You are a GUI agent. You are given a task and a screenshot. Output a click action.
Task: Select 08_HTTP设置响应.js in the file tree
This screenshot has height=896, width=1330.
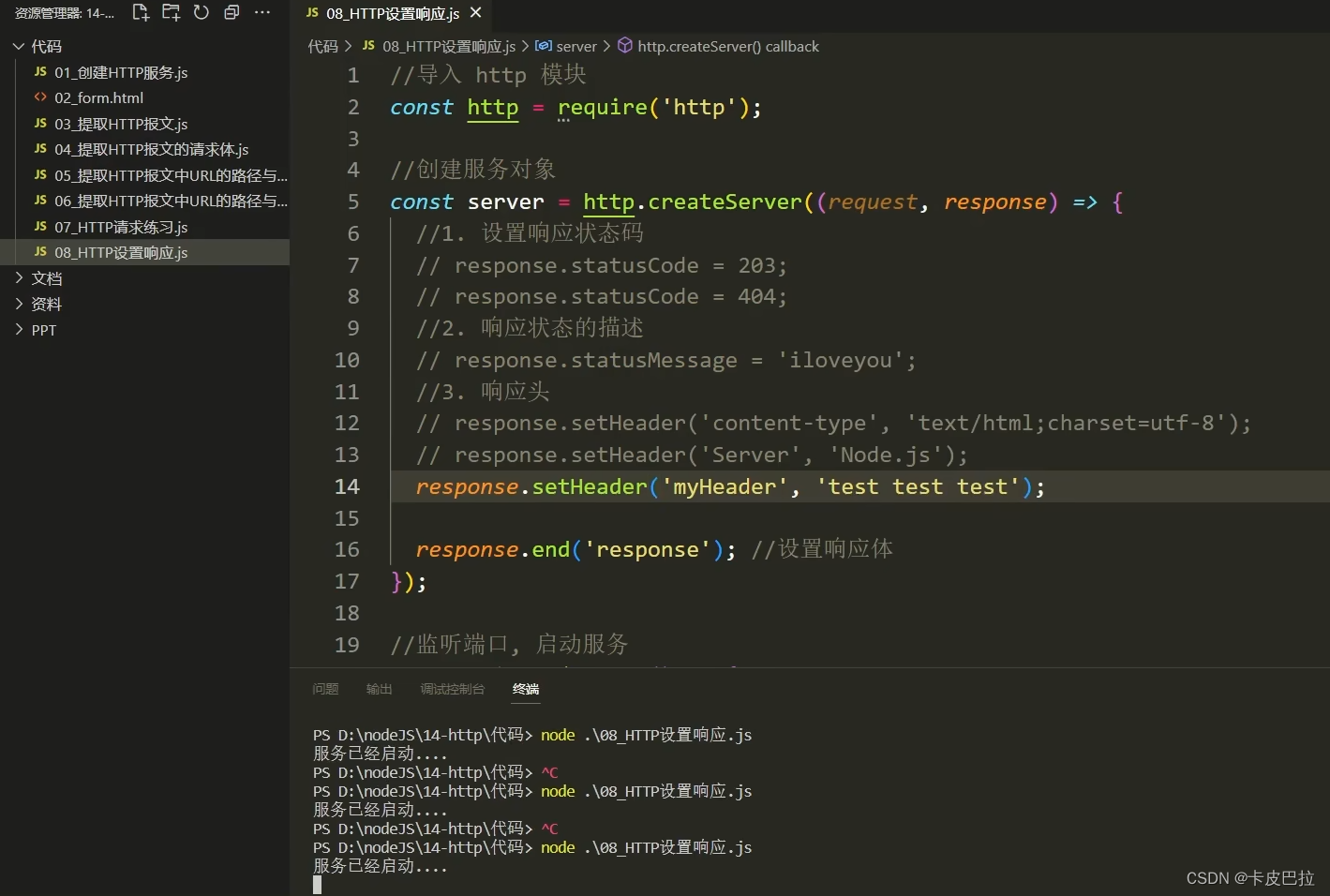coord(144,252)
